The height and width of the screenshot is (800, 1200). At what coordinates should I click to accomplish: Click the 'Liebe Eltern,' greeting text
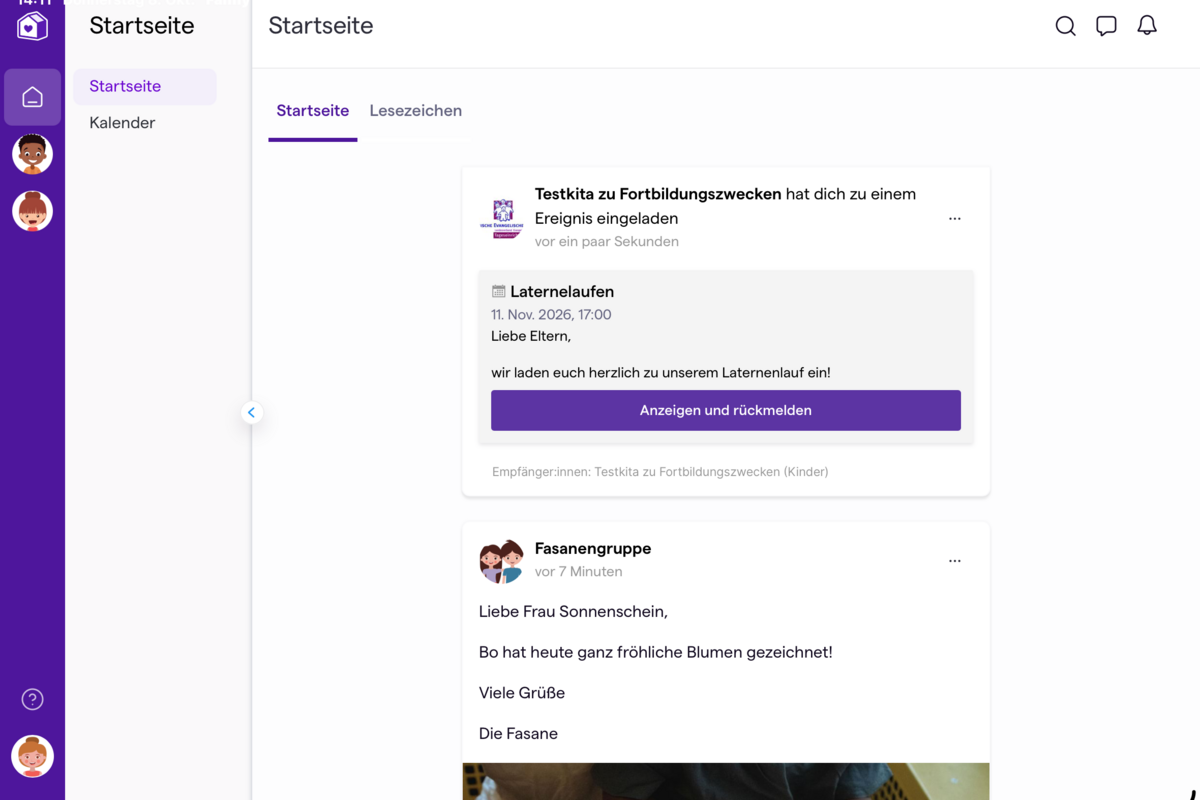pyautogui.click(x=531, y=337)
